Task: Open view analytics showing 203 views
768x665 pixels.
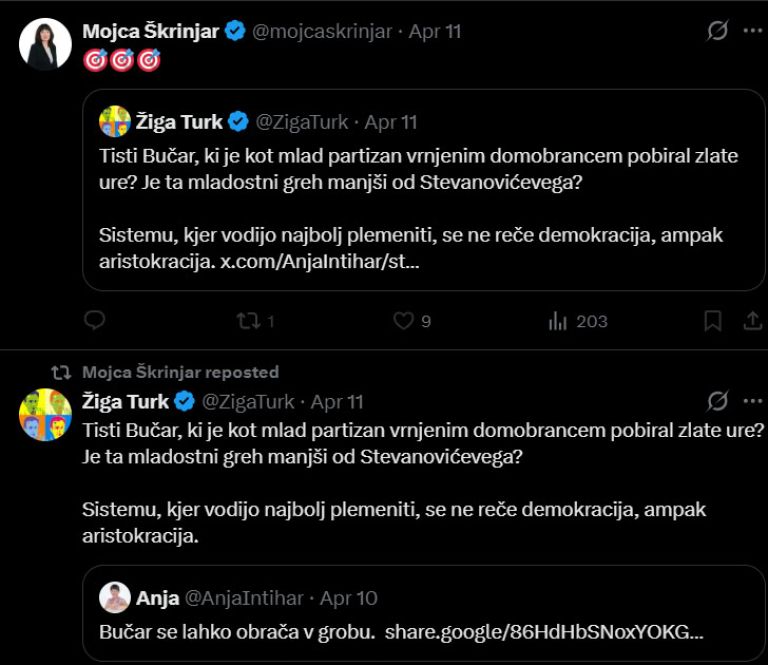Action: [578, 321]
